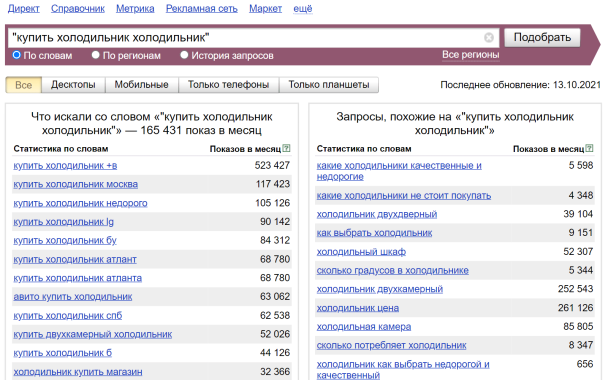Open query "купить холодильник атлант"

point(75,259)
